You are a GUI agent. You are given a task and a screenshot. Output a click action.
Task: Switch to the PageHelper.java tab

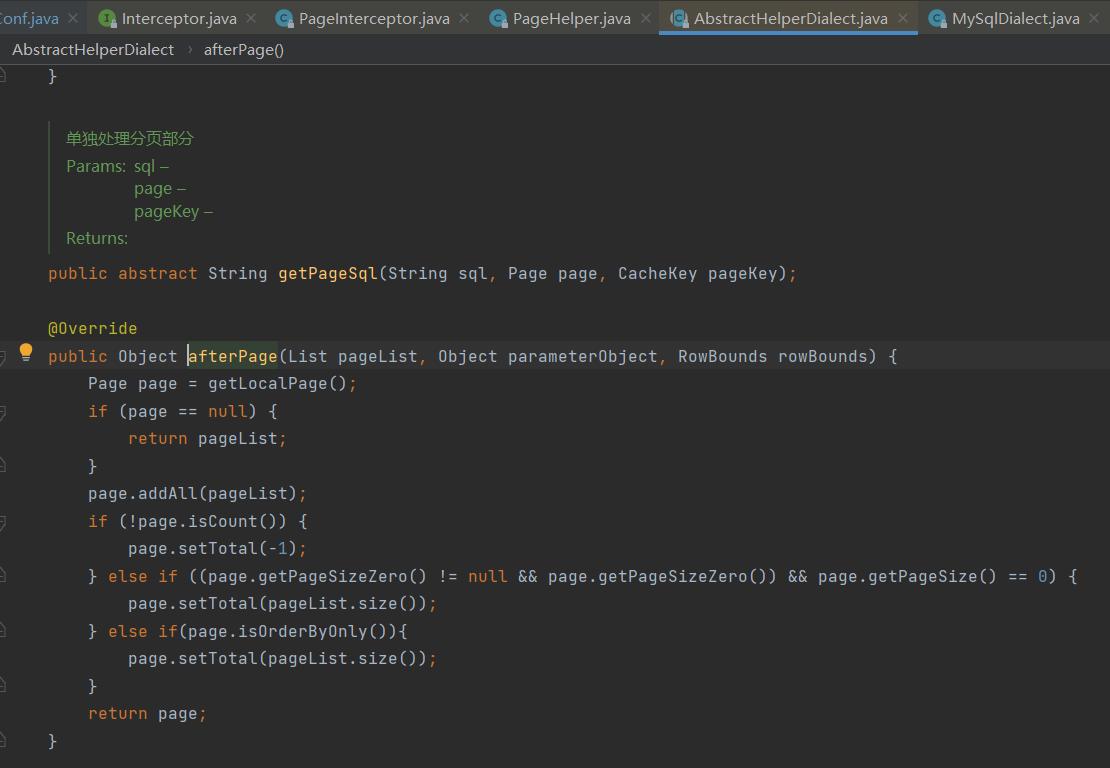click(x=571, y=18)
